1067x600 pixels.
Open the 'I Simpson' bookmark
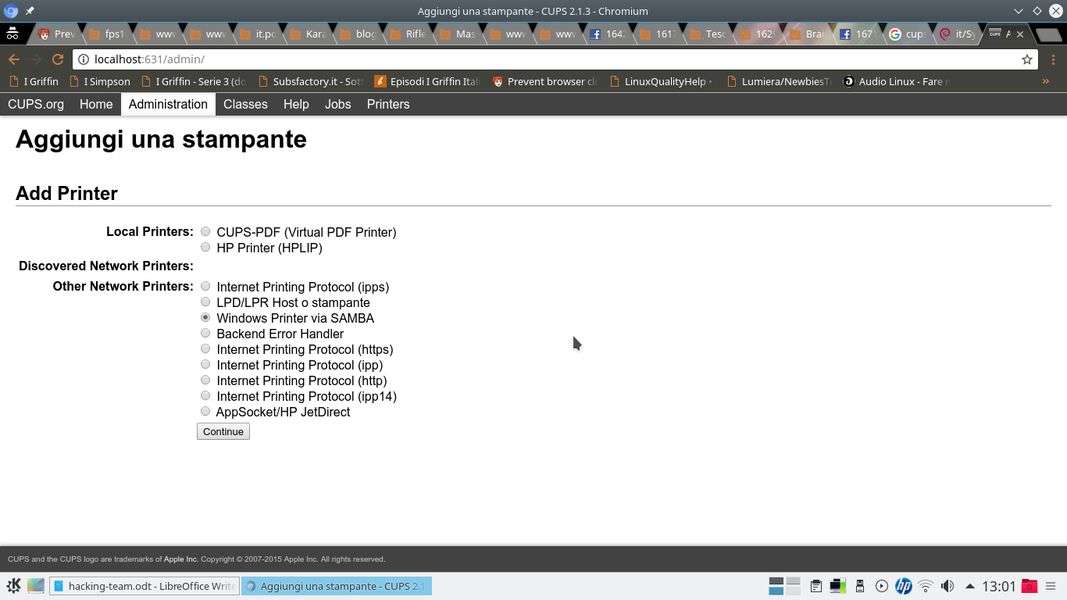(100, 81)
